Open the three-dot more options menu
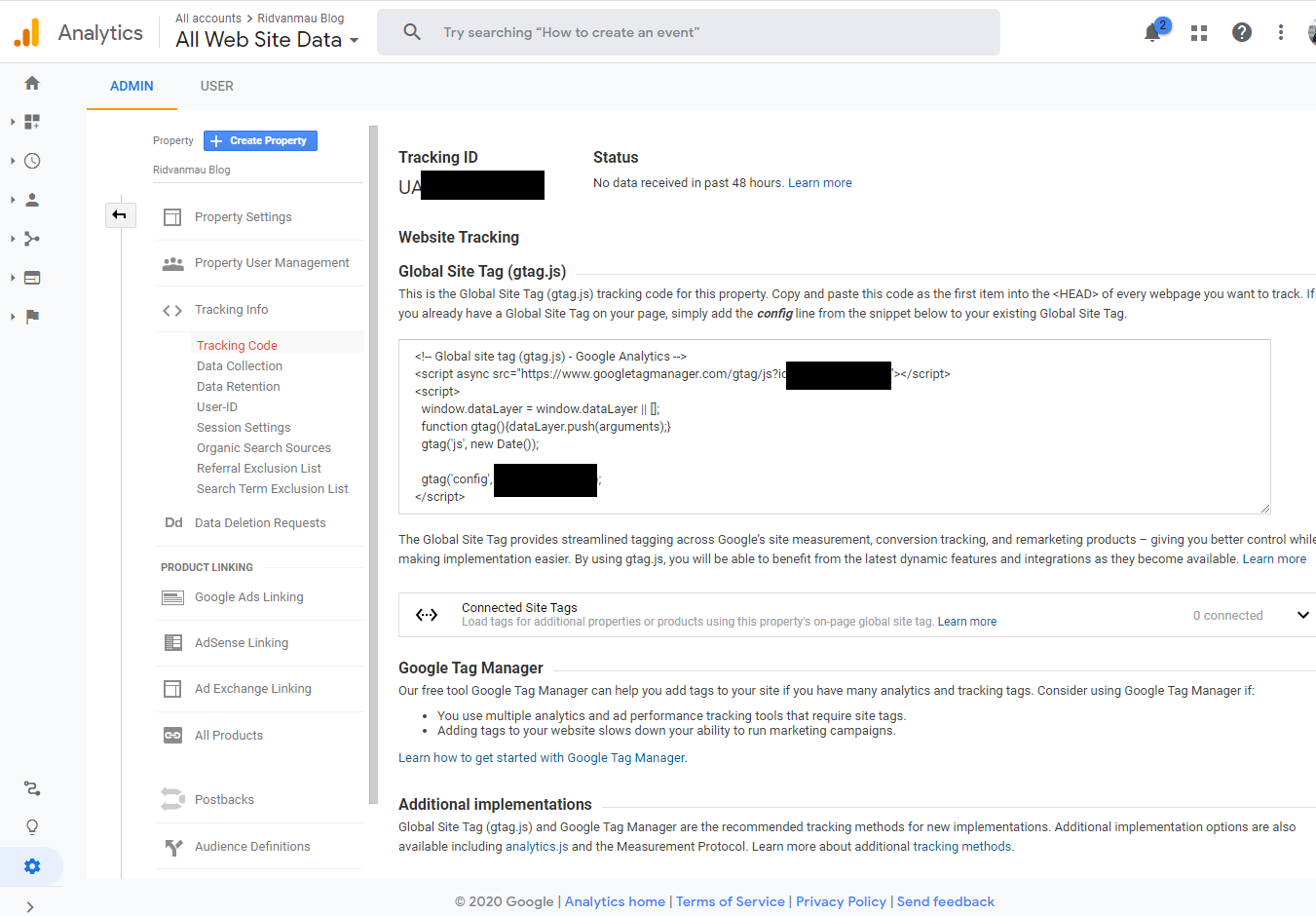 click(x=1281, y=32)
